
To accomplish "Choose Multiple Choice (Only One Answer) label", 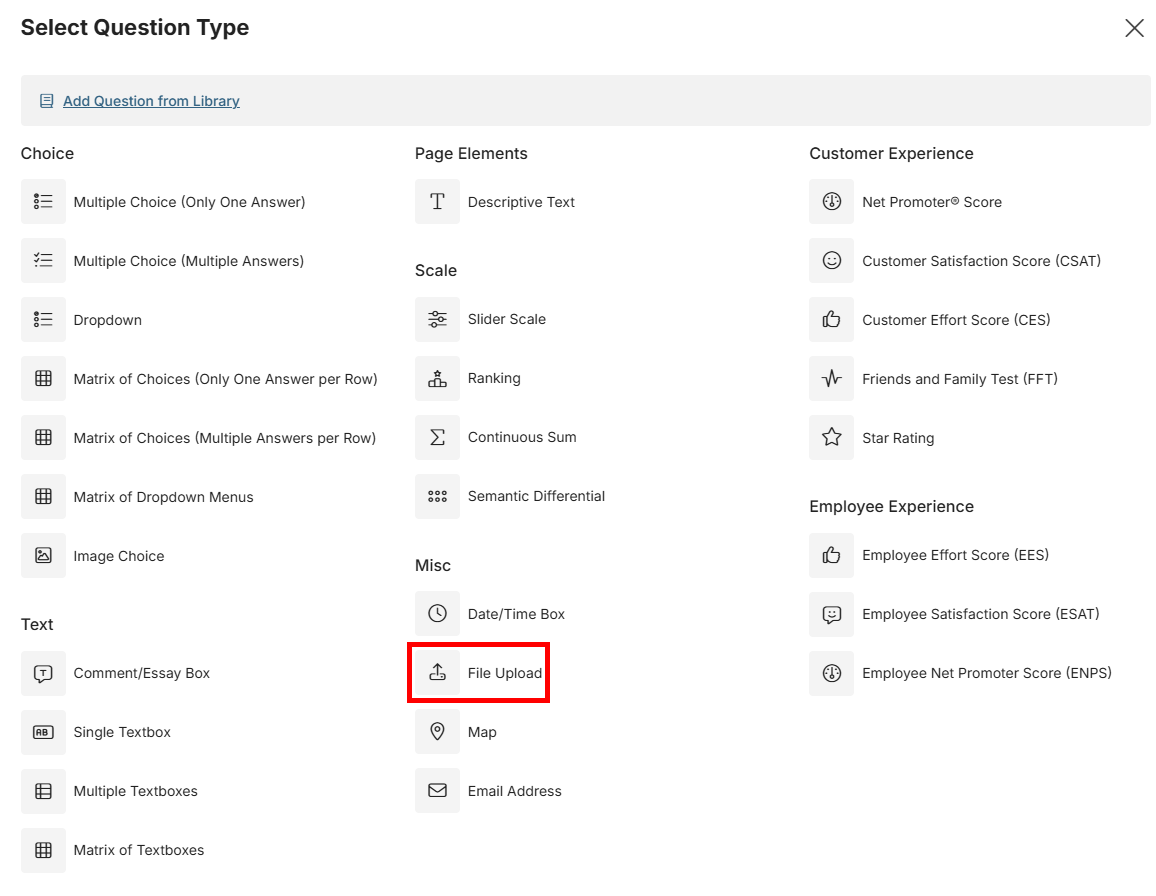I will tap(189, 202).
